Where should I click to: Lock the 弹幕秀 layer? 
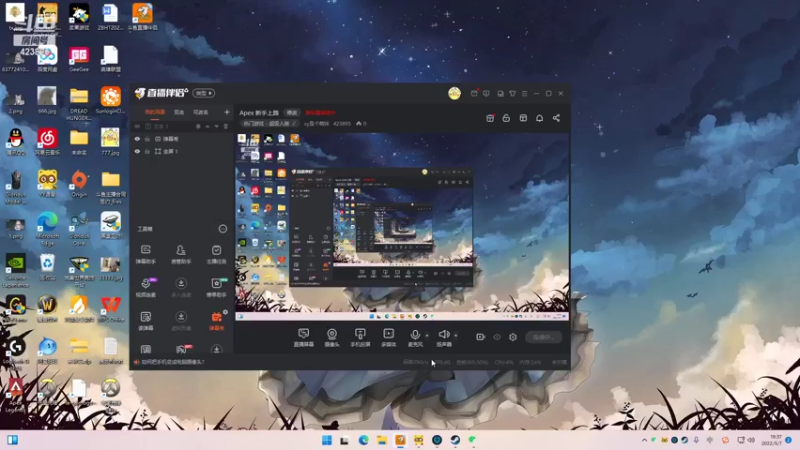click(x=147, y=139)
